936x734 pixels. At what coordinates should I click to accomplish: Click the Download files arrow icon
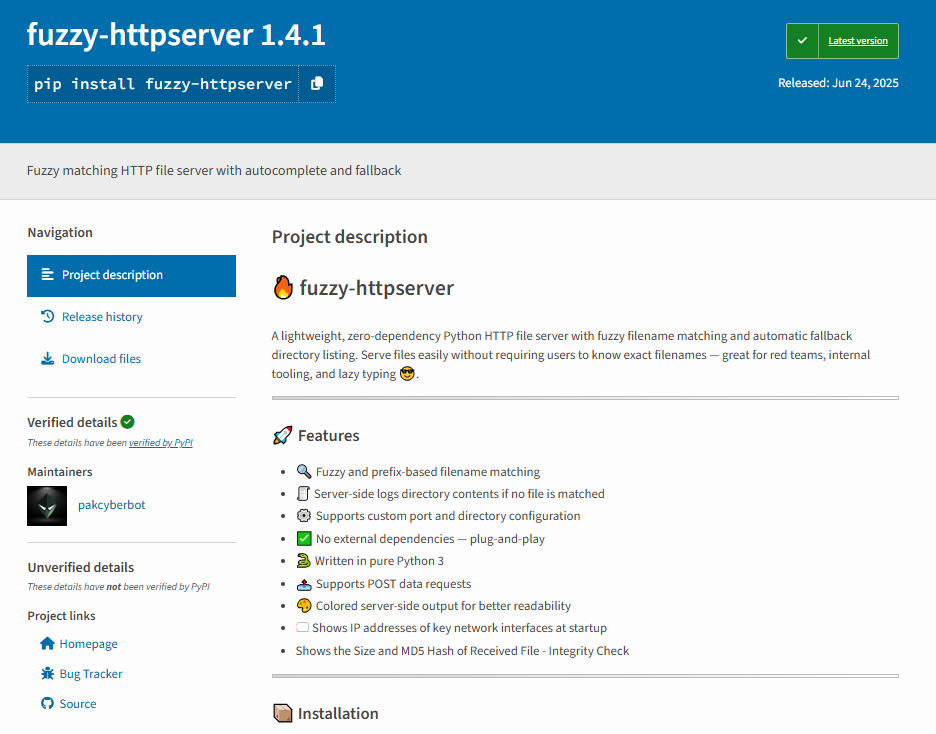(47, 359)
